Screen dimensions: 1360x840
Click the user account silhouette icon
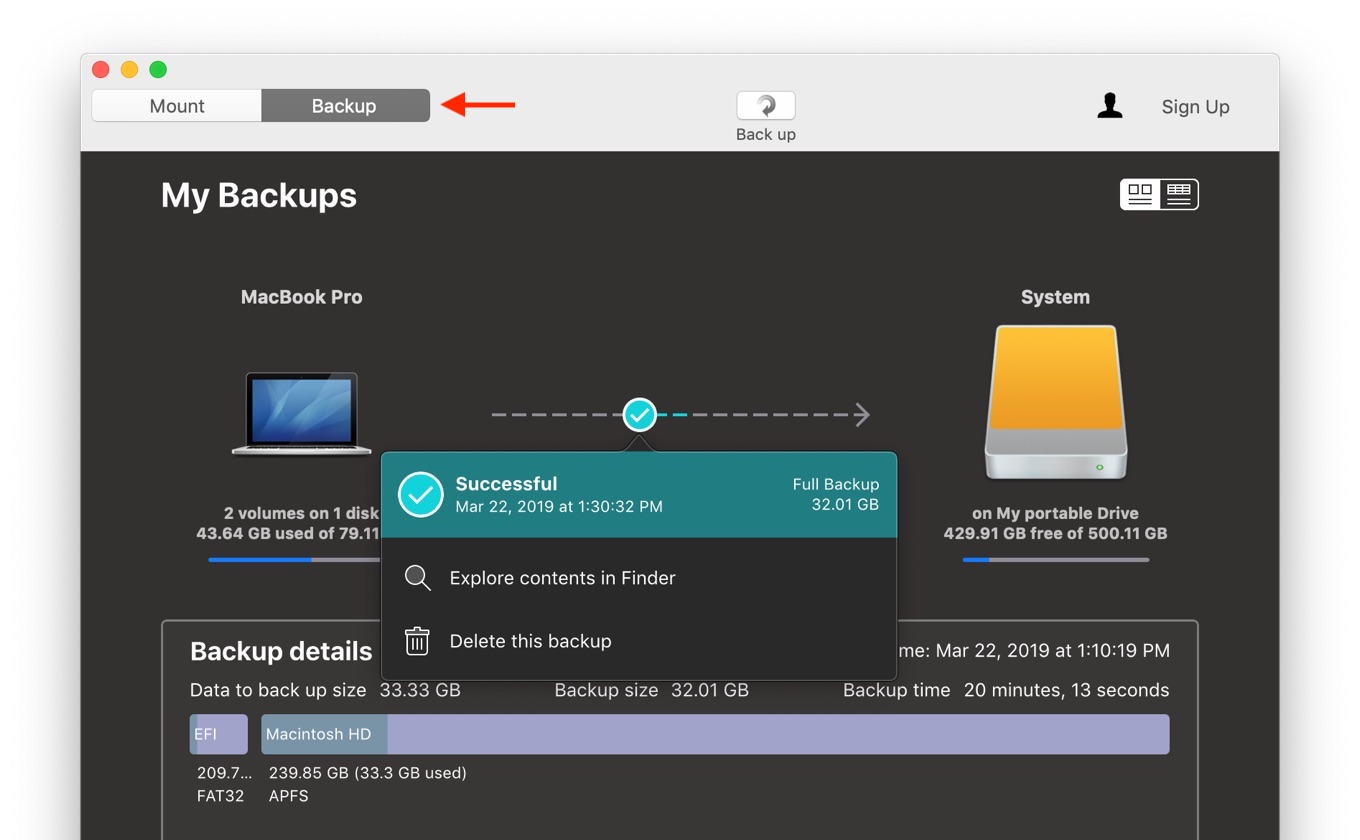[1109, 106]
